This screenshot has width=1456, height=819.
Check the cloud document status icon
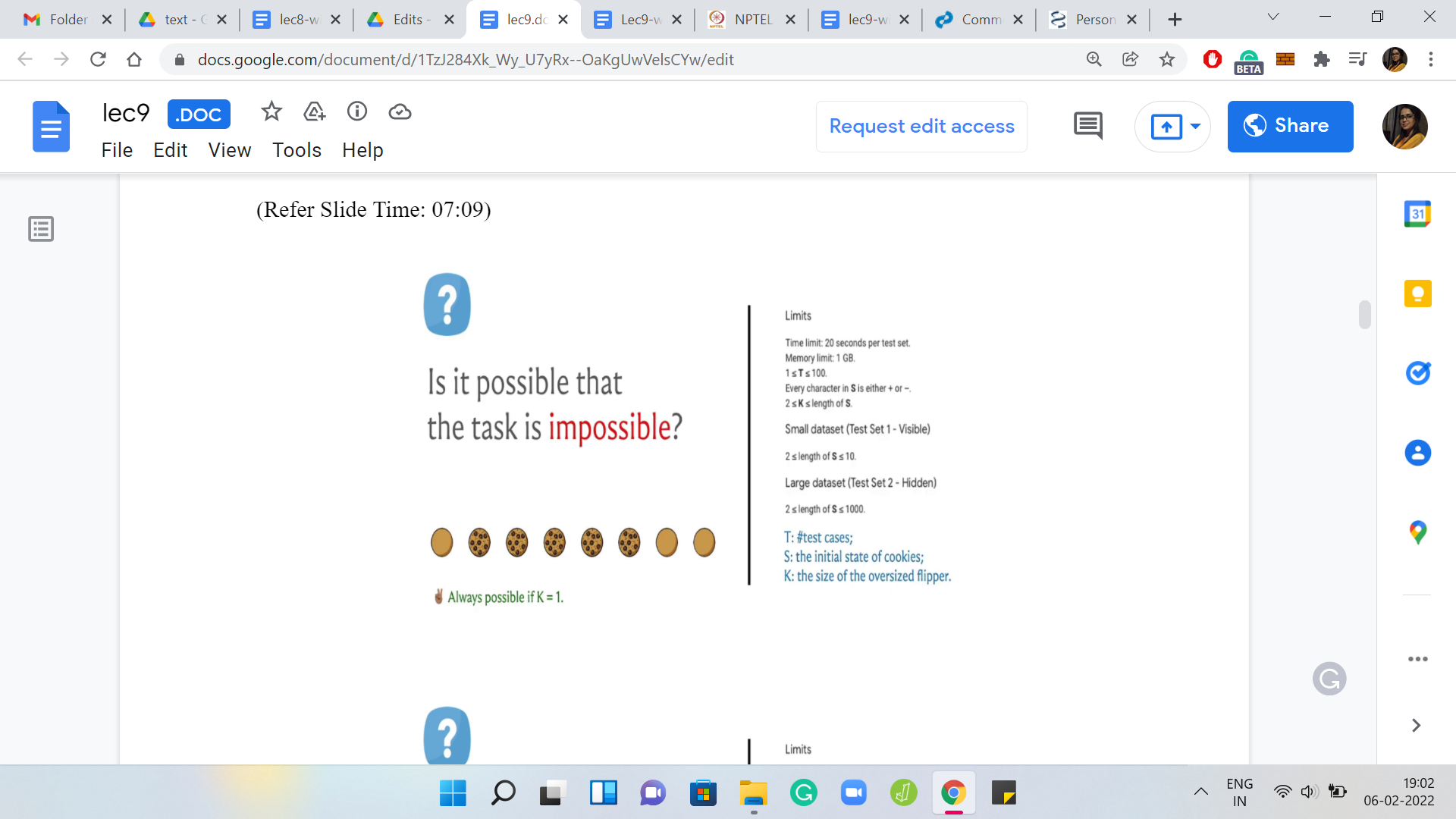click(x=400, y=112)
